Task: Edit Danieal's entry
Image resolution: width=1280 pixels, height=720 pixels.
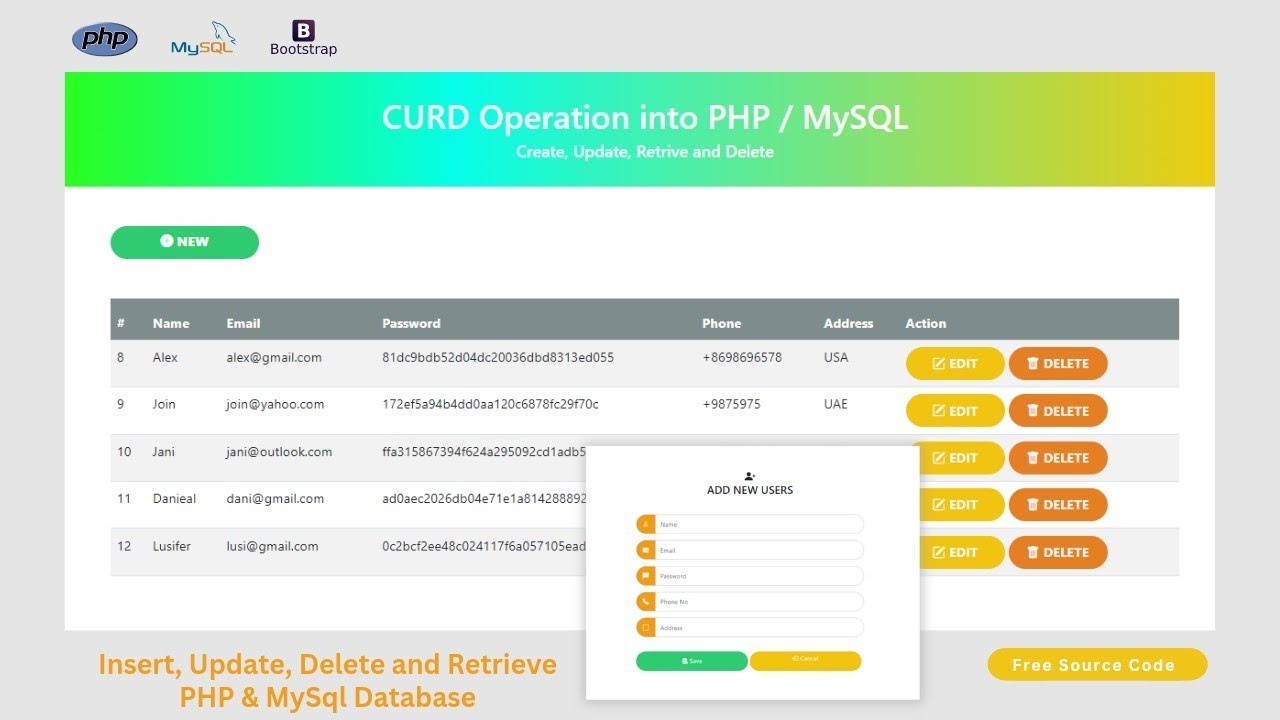Action: coord(960,505)
